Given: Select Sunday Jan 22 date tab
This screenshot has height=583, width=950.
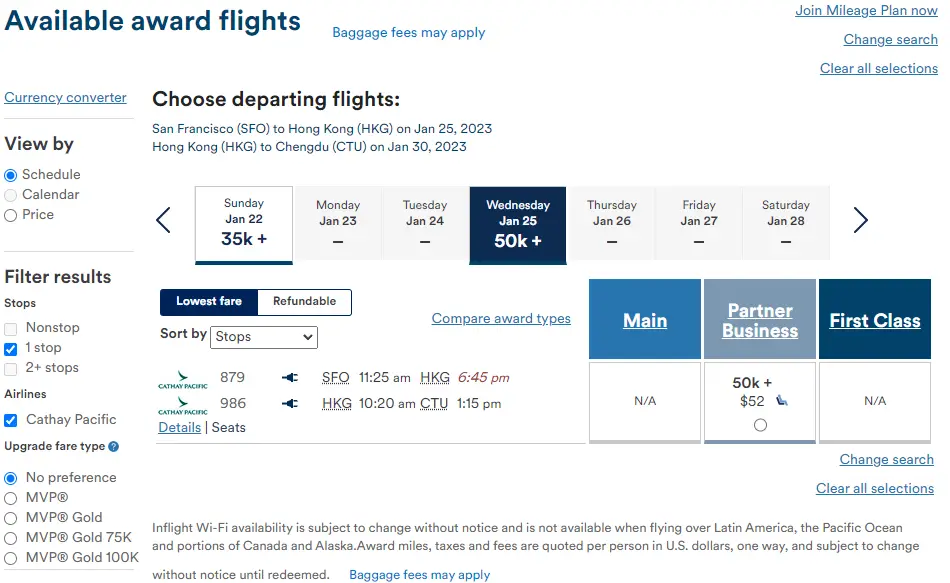Looking at the screenshot, I should pyautogui.click(x=244, y=223).
